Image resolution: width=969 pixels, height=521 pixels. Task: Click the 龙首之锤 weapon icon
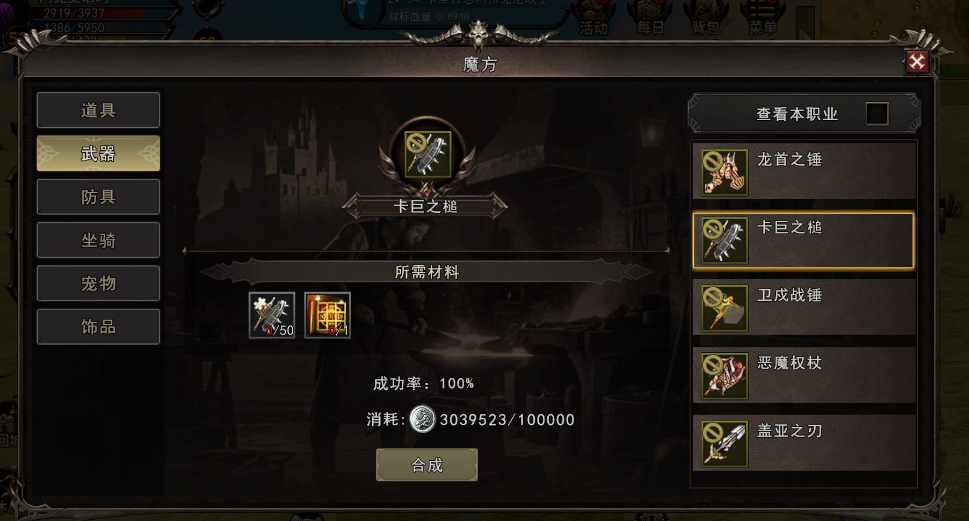point(724,172)
